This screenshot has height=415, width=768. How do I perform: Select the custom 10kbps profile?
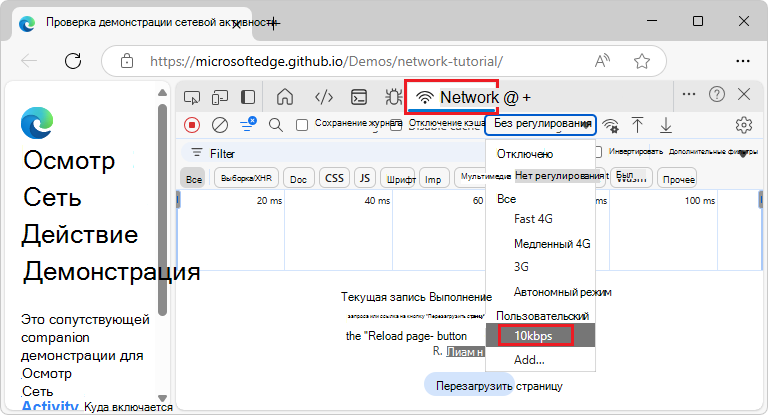click(x=541, y=336)
